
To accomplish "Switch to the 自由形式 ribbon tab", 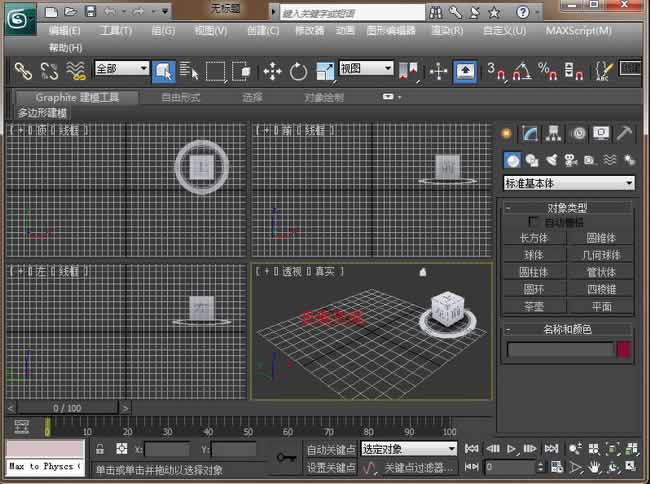I will coord(180,97).
